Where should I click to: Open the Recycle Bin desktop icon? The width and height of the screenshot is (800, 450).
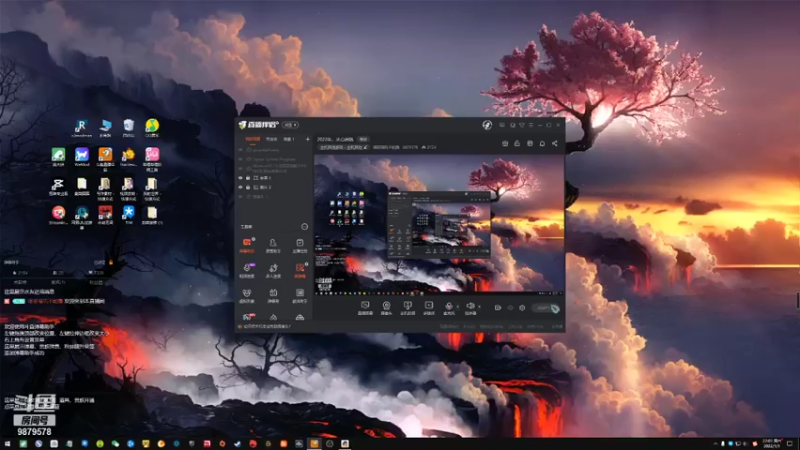pos(129,128)
